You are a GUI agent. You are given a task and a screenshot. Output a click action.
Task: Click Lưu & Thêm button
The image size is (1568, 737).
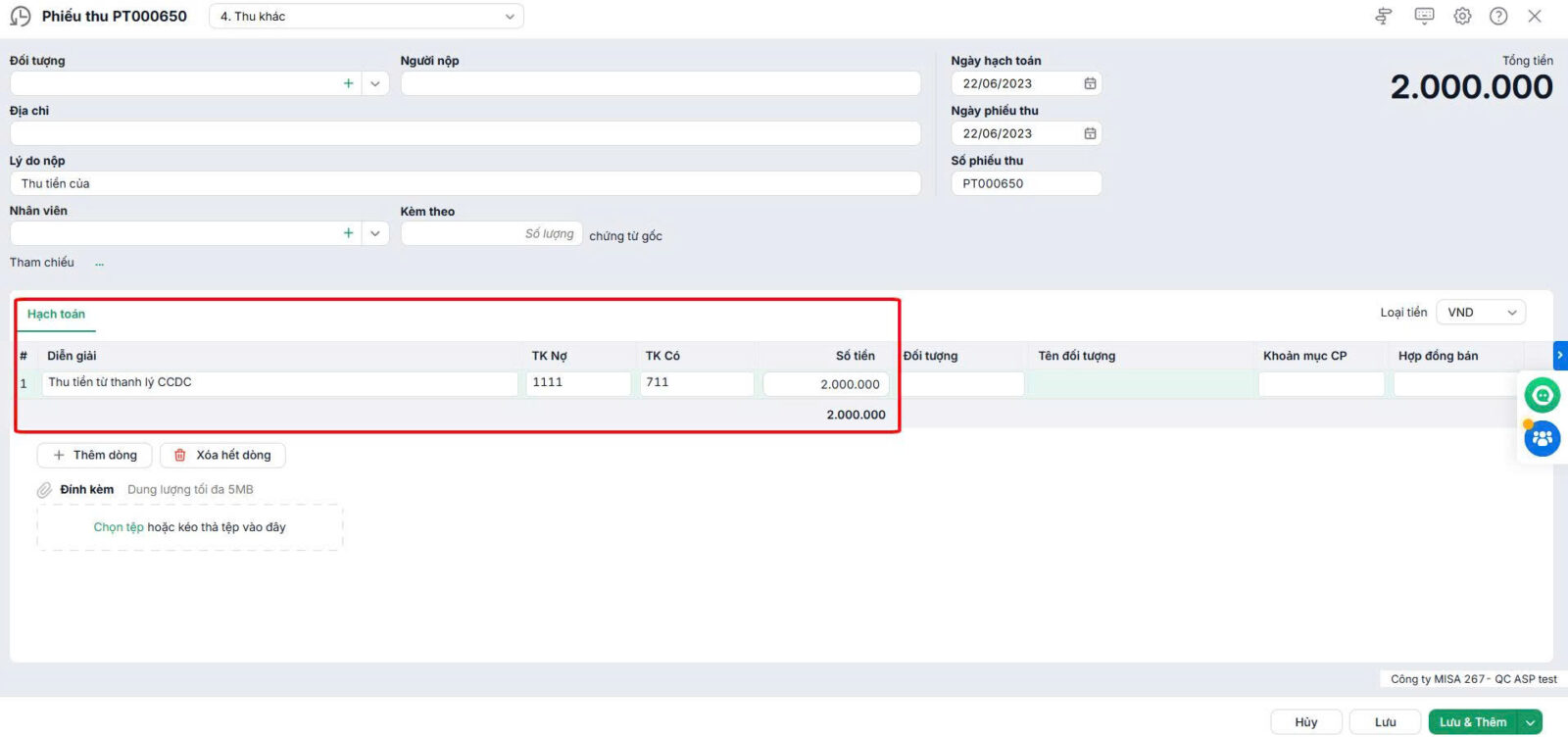point(1473,722)
